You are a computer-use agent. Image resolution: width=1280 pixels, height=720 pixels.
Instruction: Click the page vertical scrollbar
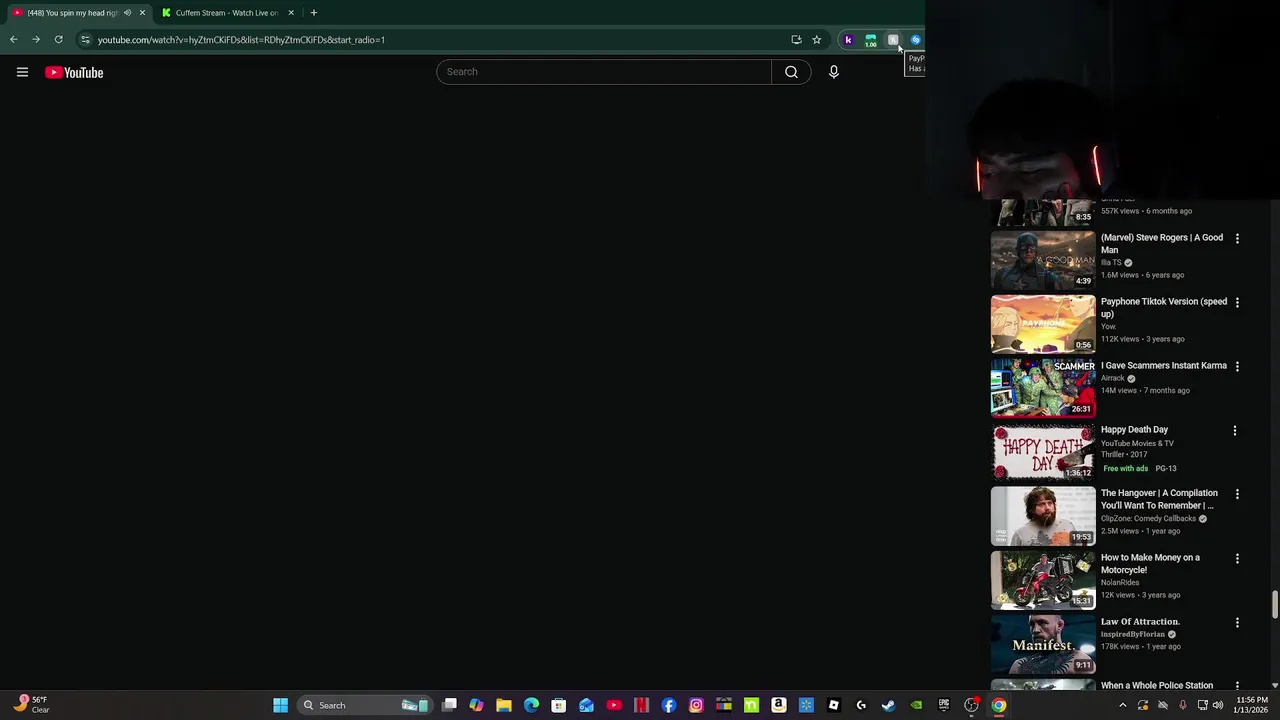click(1274, 604)
